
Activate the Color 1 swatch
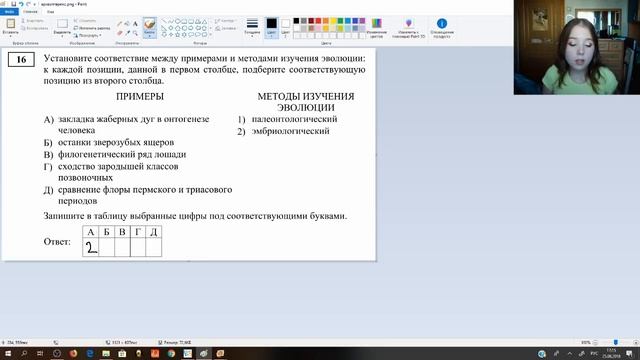pos(271,27)
